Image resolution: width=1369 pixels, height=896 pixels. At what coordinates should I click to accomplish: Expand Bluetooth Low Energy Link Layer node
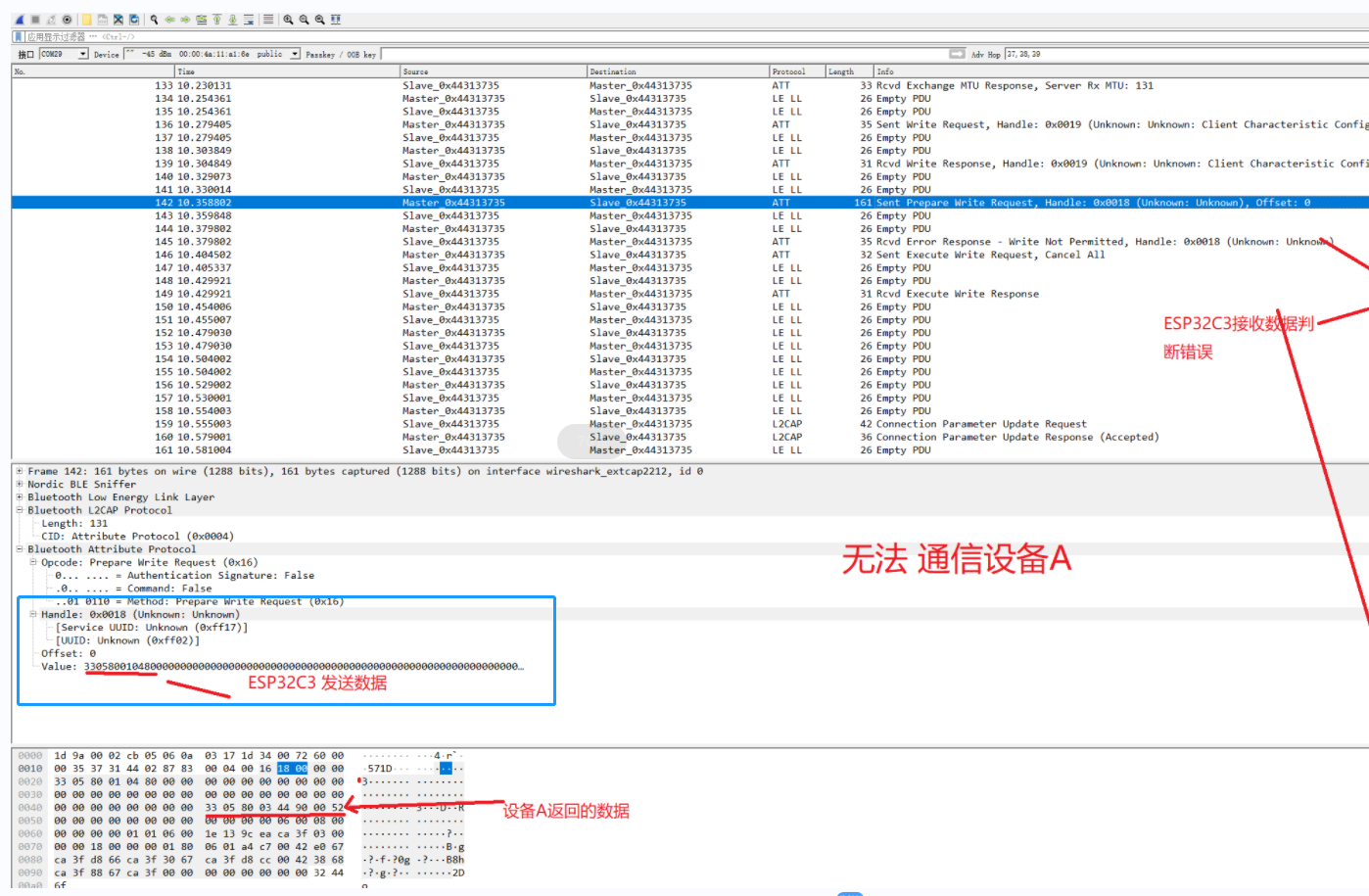tap(19, 497)
